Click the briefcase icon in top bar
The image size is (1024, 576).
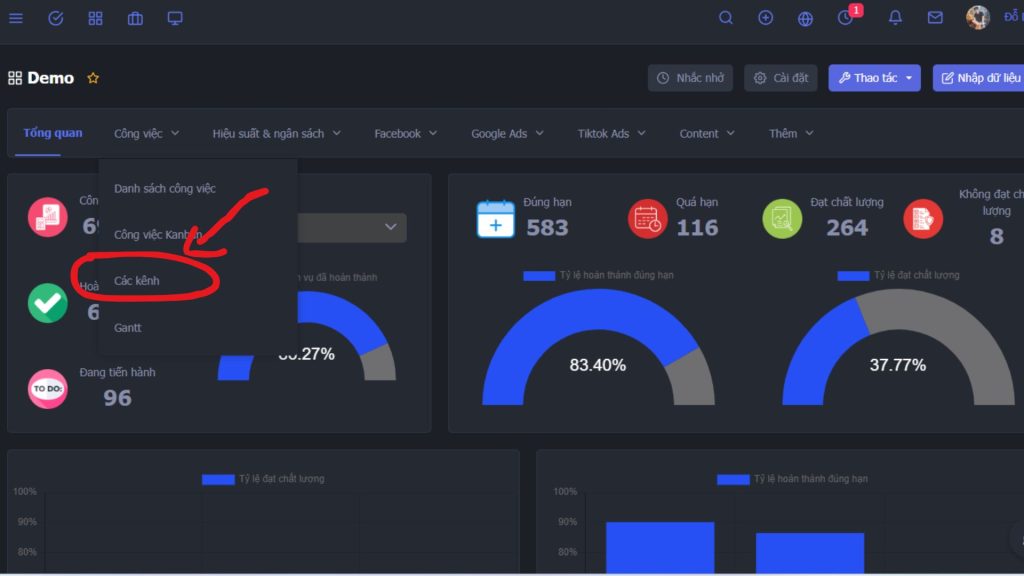click(x=135, y=18)
